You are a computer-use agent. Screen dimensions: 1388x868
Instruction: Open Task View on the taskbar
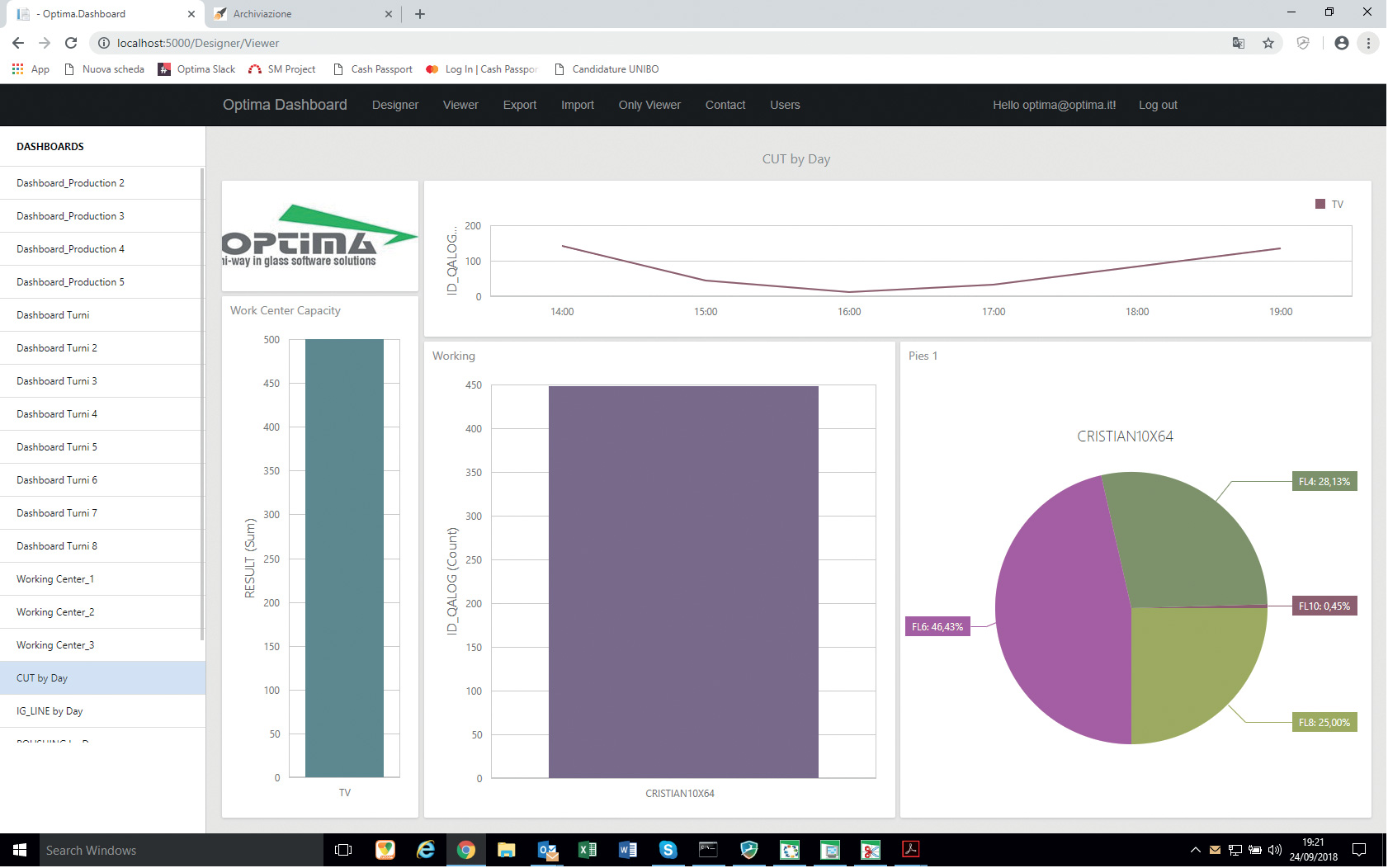point(343,850)
